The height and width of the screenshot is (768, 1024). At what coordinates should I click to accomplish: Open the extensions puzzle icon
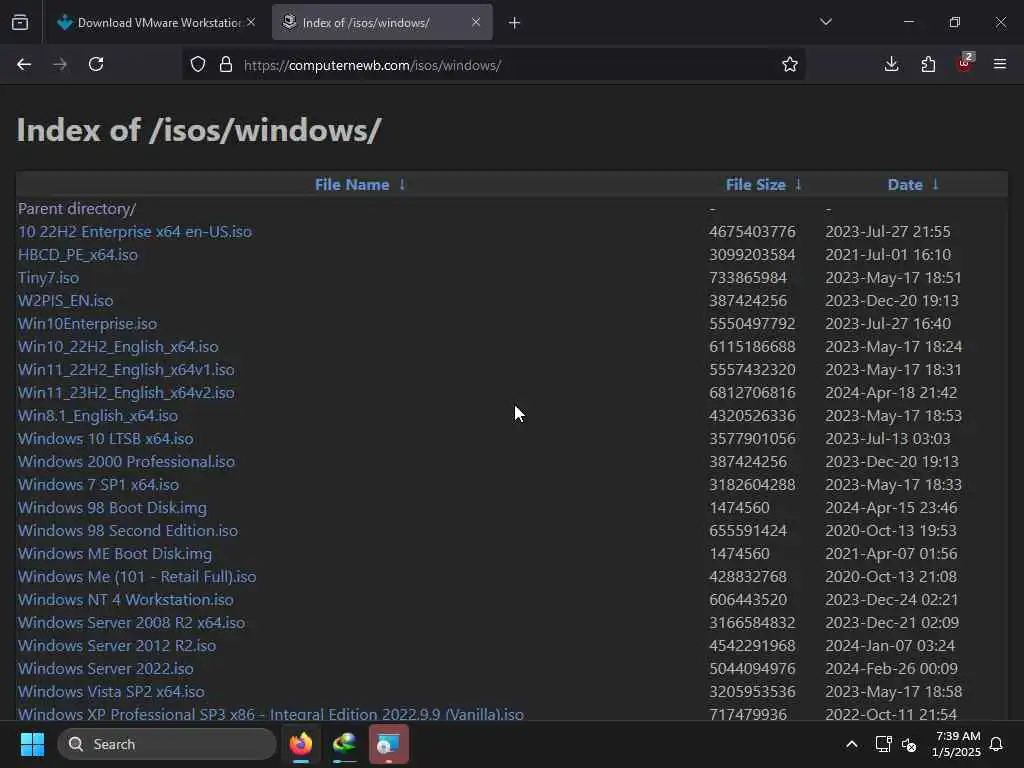click(x=928, y=64)
